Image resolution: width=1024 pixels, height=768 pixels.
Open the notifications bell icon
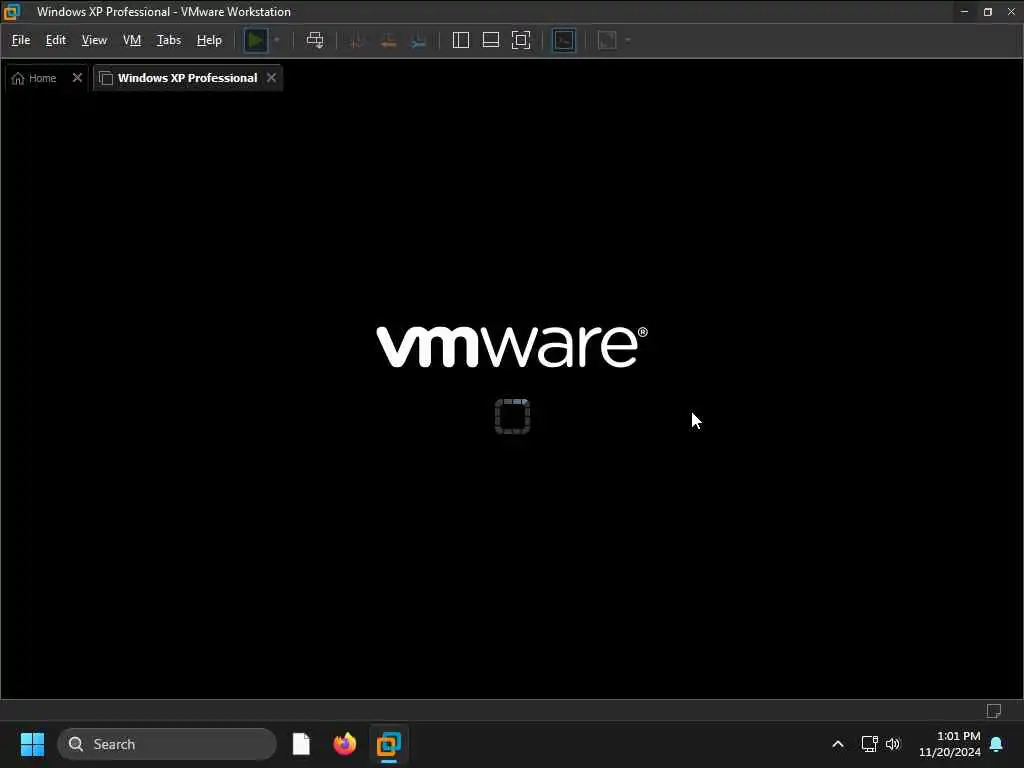click(x=996, y=744)
